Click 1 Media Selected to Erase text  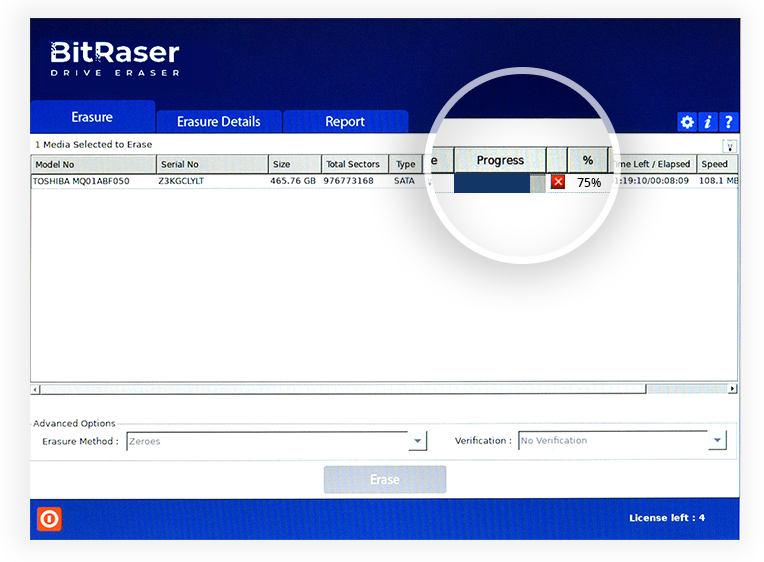(x=94, y=144)
